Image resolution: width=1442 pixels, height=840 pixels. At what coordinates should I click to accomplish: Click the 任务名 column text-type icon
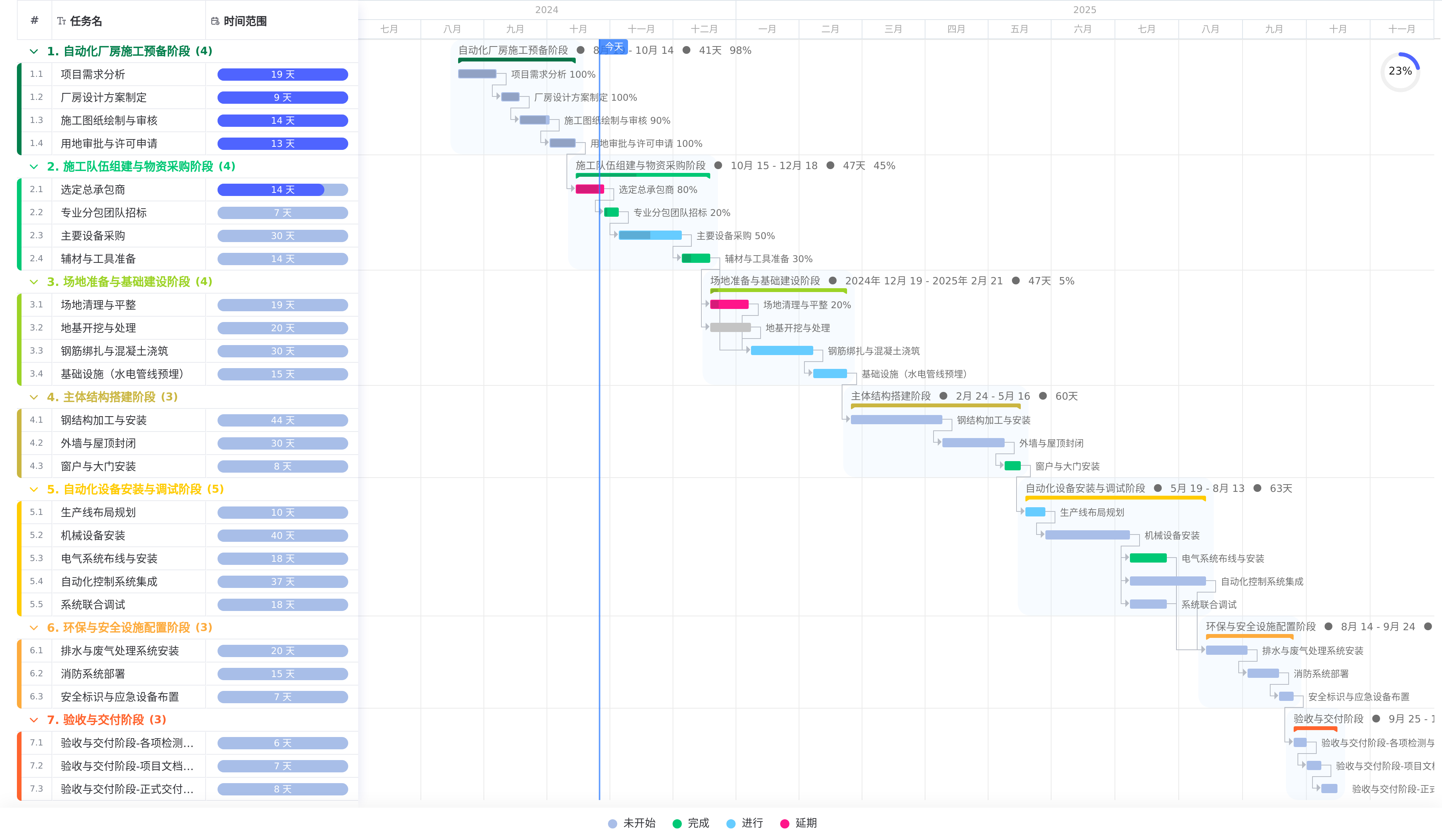[x=62, y=21]
